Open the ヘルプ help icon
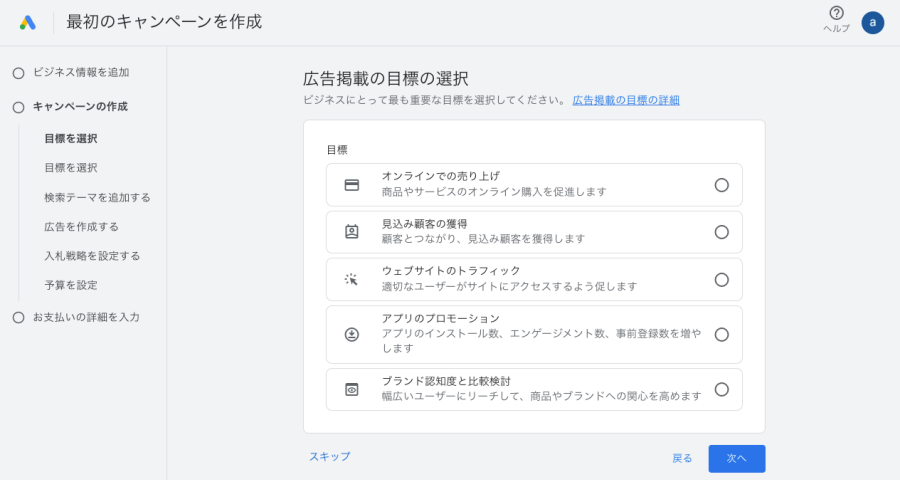 coord(836,13)
